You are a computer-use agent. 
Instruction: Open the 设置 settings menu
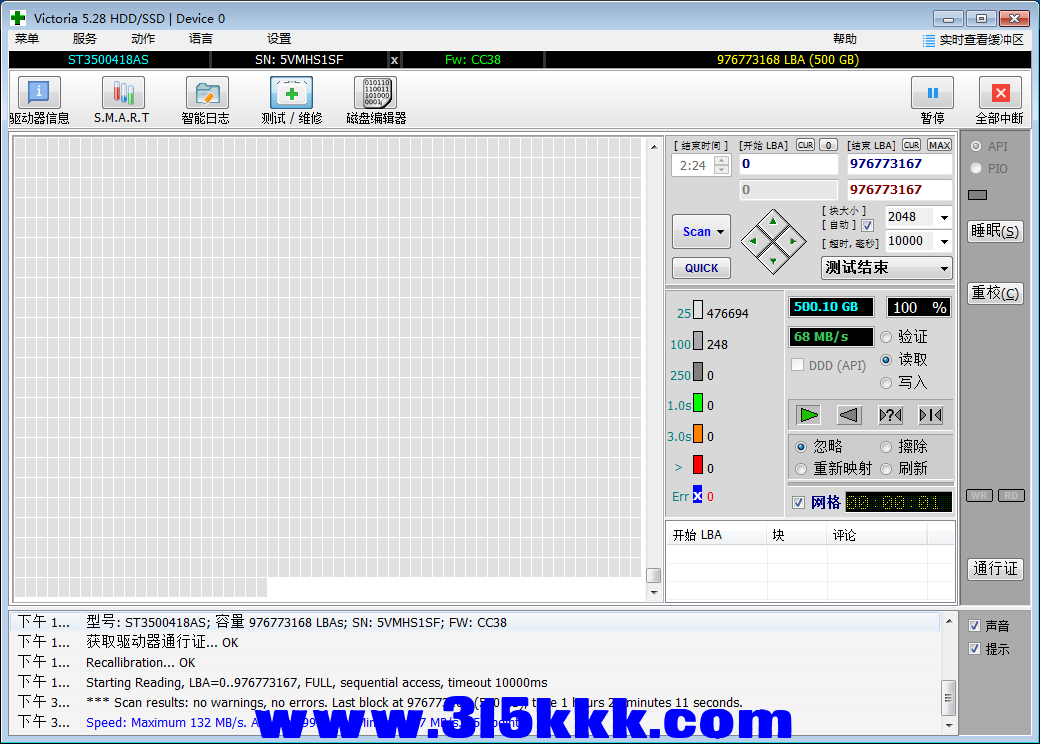279,39
